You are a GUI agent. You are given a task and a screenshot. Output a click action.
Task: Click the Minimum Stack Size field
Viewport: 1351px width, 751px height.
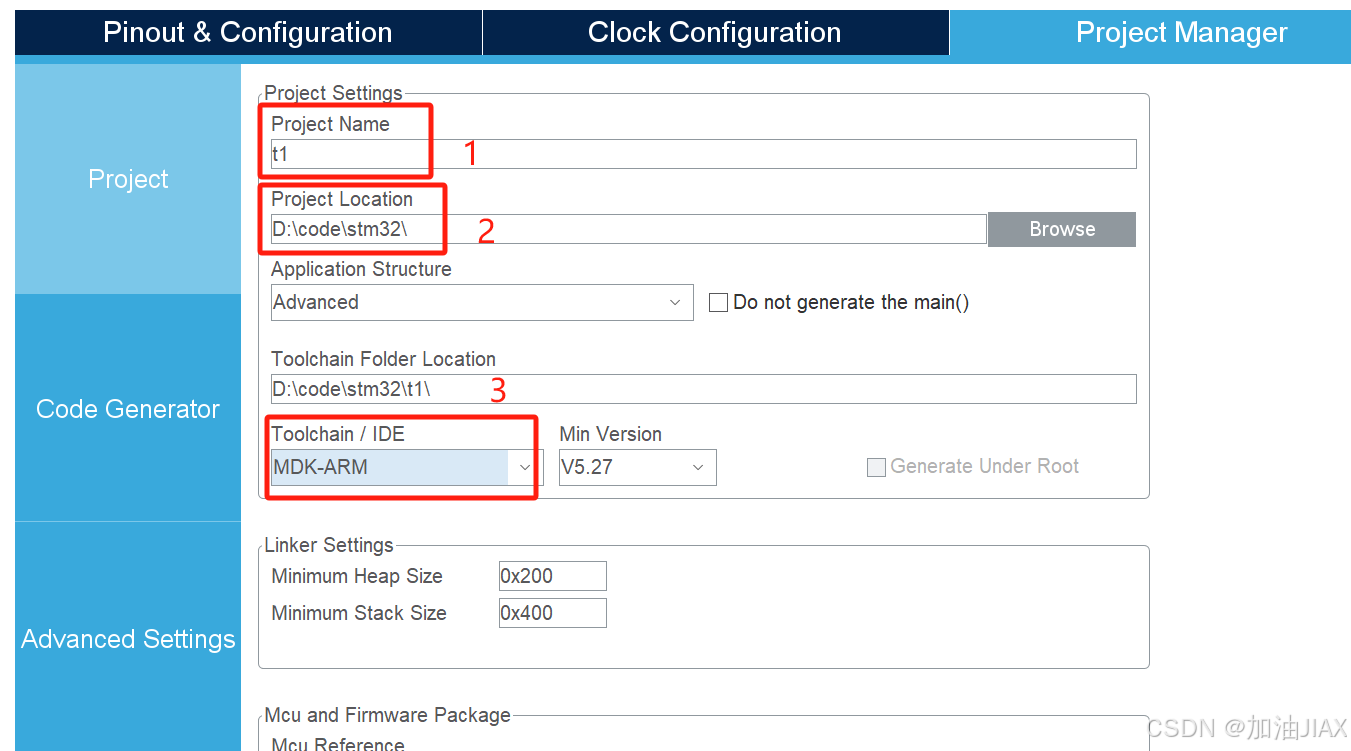553,613
